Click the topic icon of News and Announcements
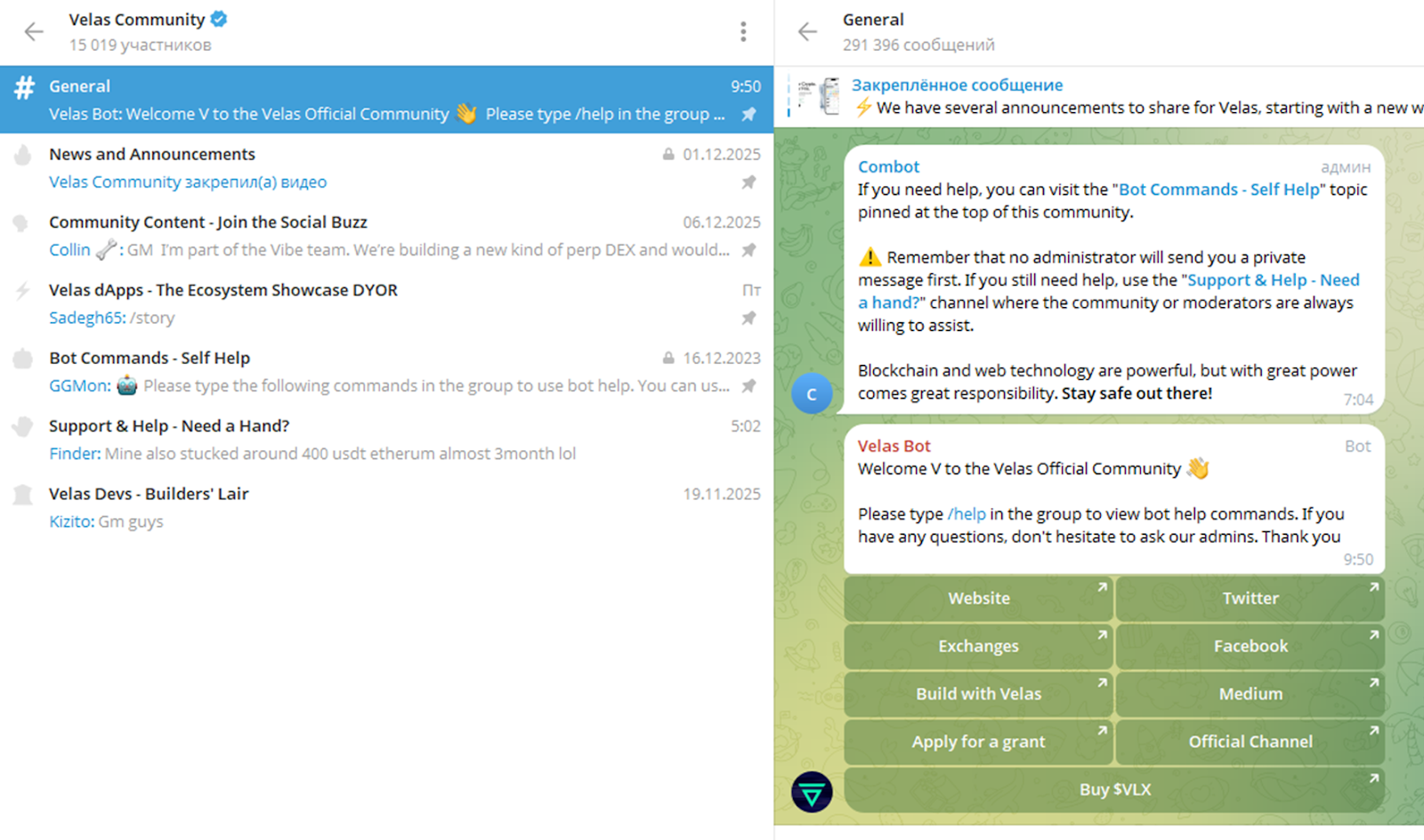 pyautogui.click(x=23, y=155)
